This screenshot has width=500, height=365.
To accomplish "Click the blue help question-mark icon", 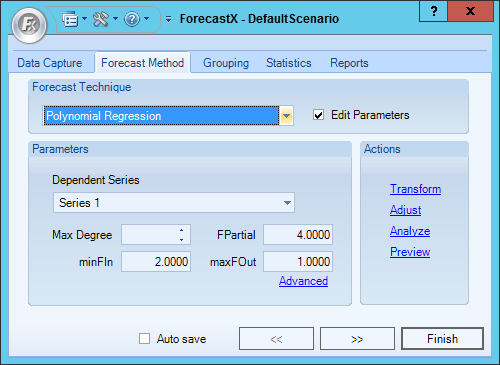I will [132, 19].
